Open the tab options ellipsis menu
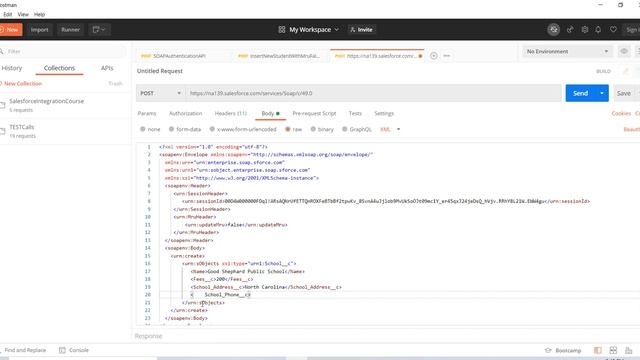 447,56
